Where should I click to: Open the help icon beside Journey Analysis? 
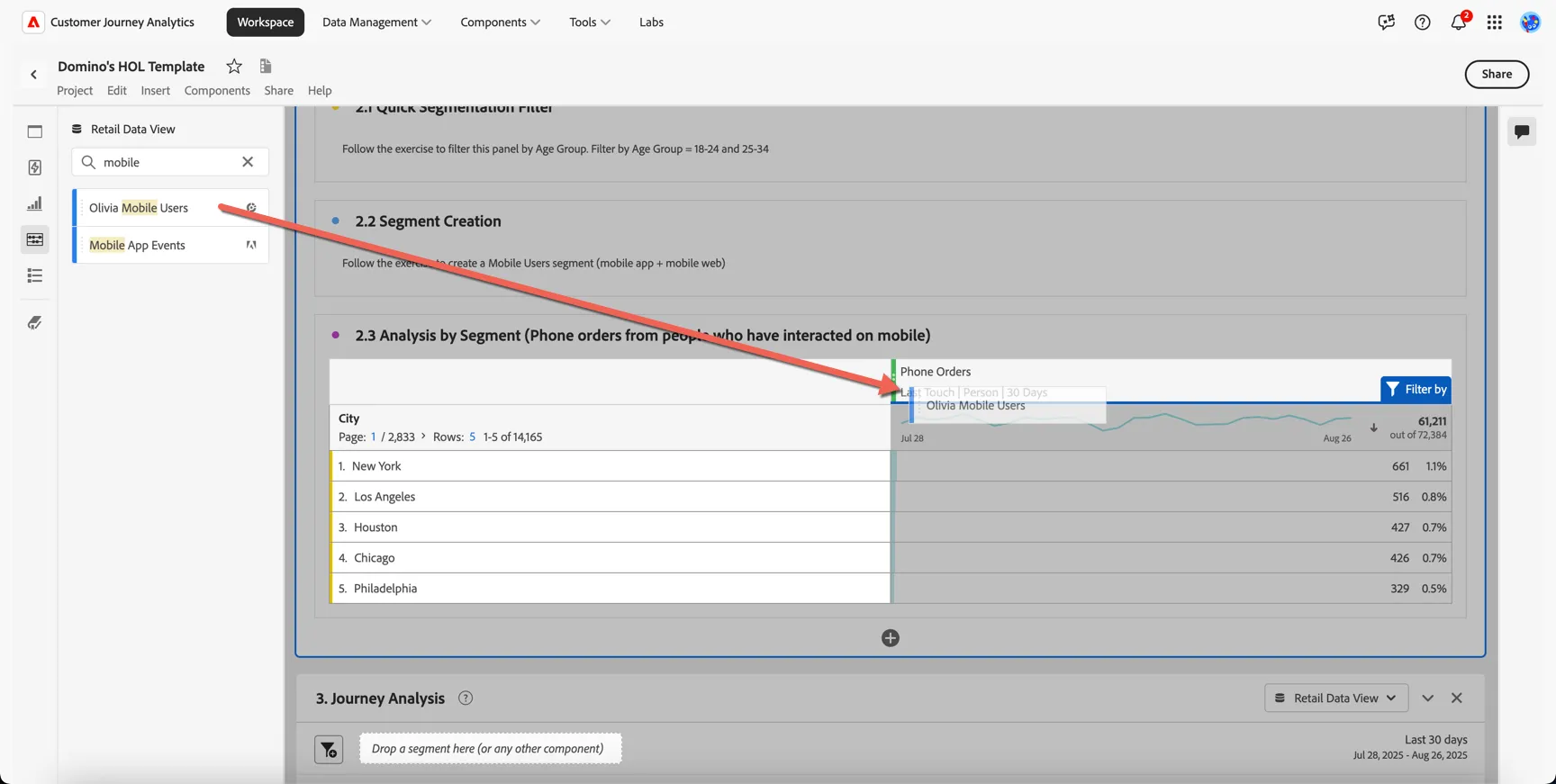466,698
